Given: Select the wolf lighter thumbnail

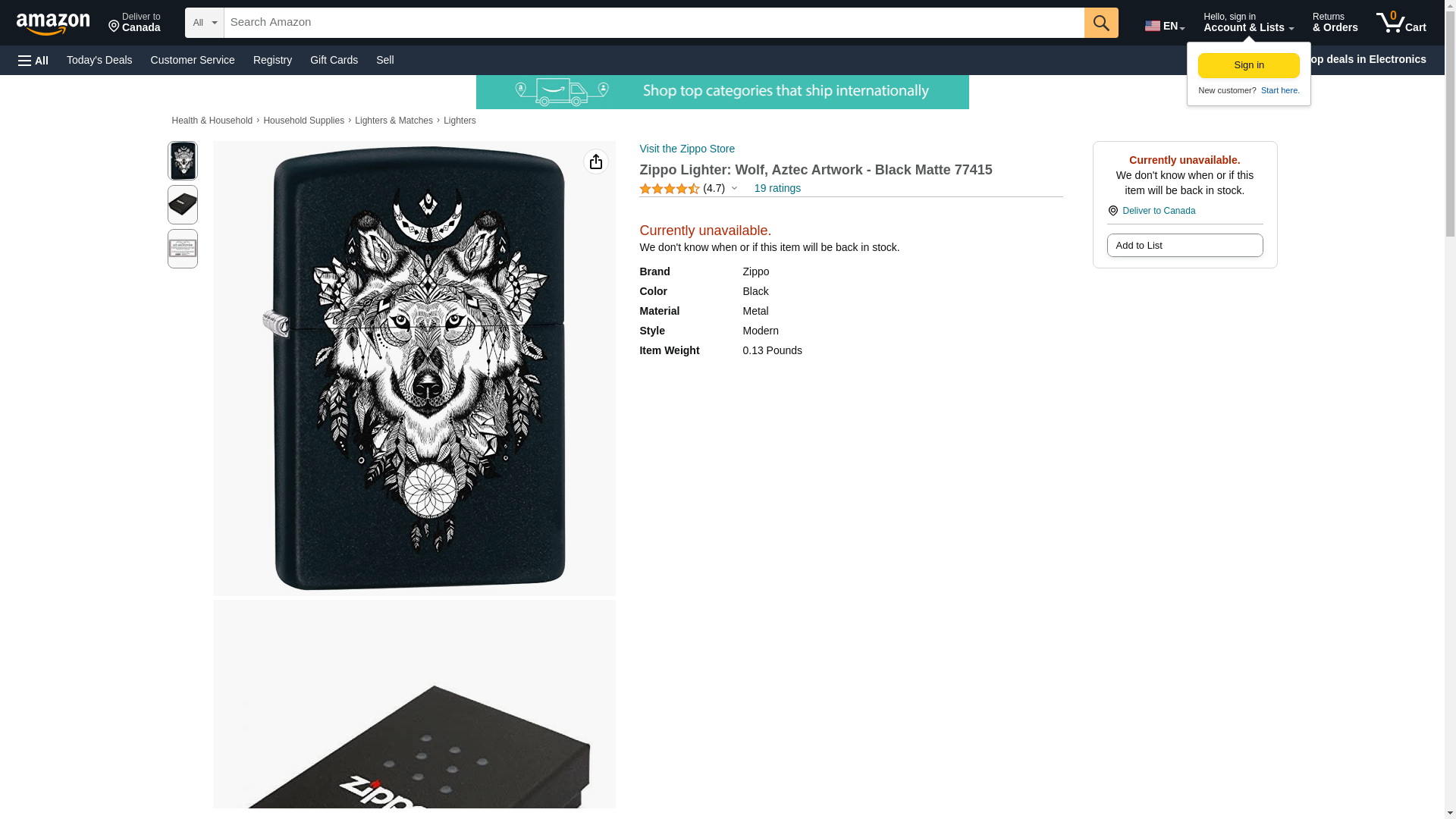Looking at the screenshot, I should pyautogui.click(x=183, y=161).
